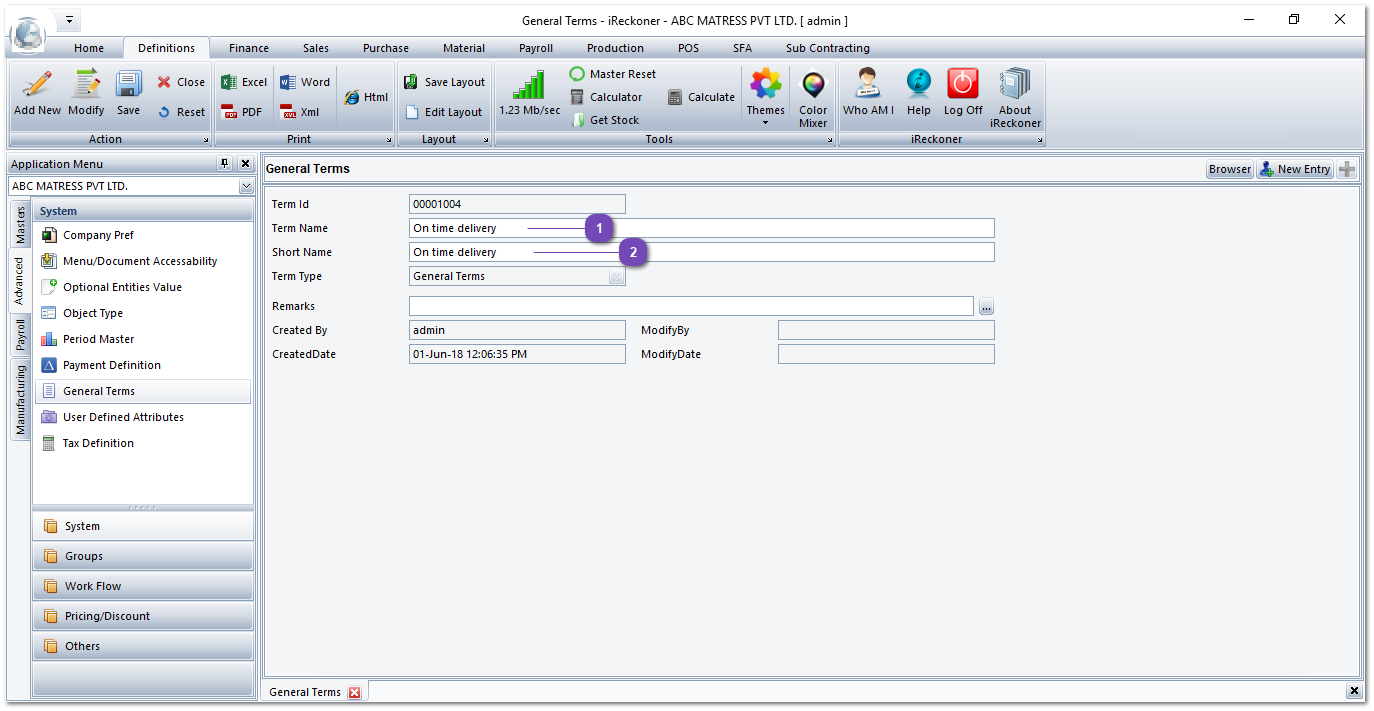Open the Term Type dropdown
The image size is (1374, 711).
pyautogui.click(x=617, y=277)
